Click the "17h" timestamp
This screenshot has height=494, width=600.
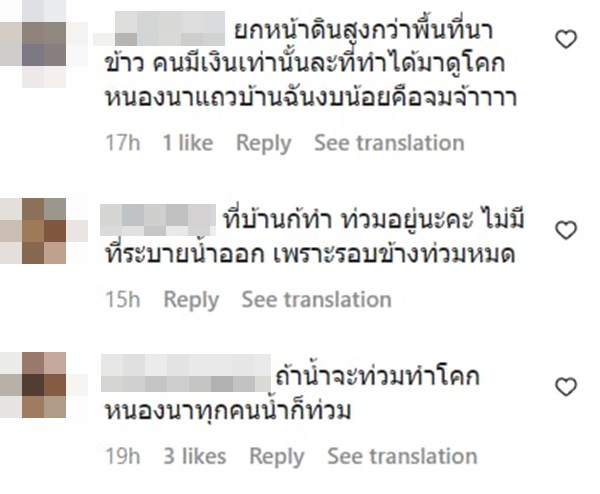[124, 143]
